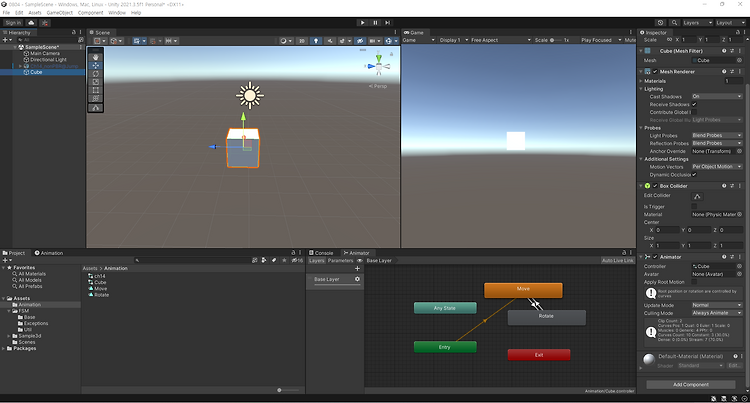Toggle Receive Shadows checkbox
Viewport: 750px width, 403px height.
(x=694, y=104)
